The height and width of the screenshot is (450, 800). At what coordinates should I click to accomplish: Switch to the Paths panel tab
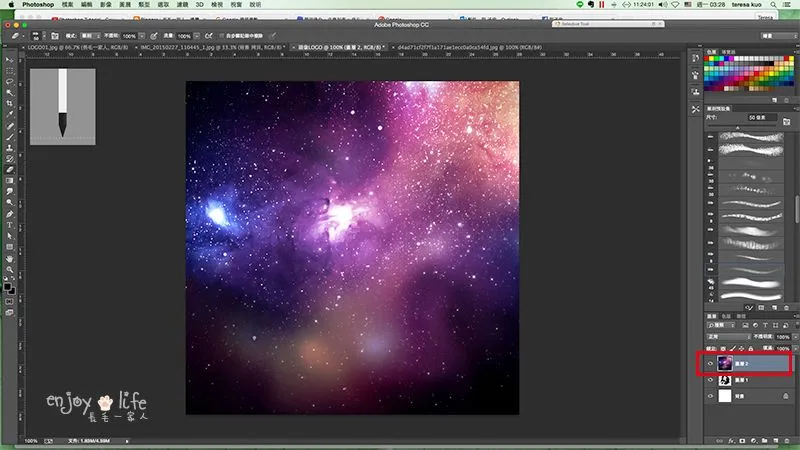[741, 316]
